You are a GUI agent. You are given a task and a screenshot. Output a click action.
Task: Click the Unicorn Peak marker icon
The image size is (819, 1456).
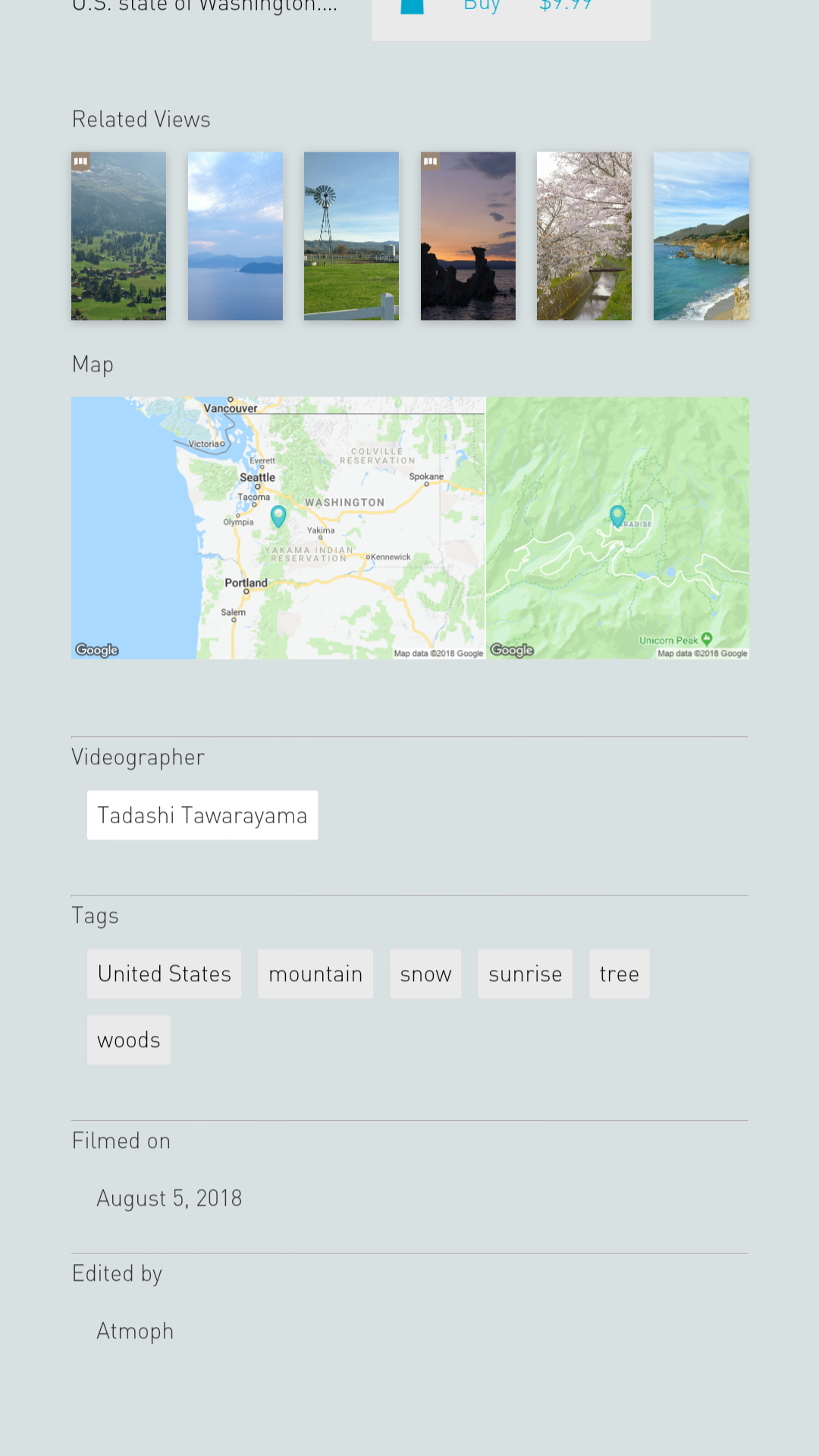[x=707, y=639]
